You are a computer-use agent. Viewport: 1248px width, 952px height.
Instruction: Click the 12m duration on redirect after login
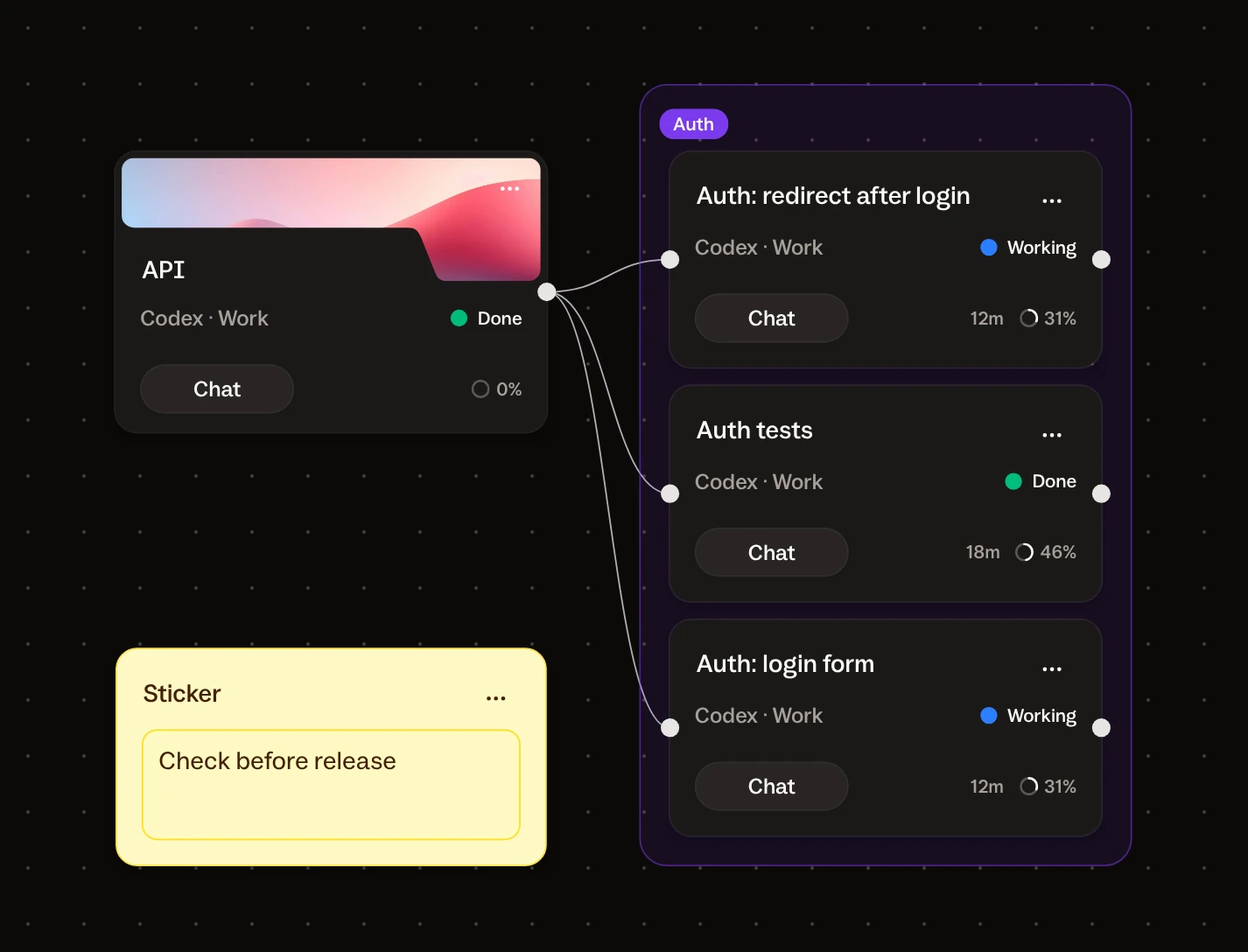coord(987,318)
